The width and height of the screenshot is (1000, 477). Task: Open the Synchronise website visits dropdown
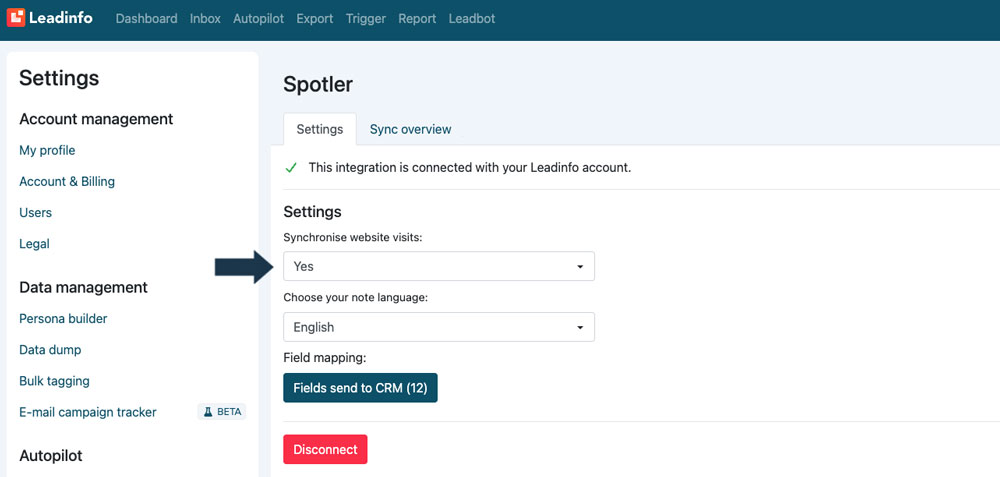(439, 266)
